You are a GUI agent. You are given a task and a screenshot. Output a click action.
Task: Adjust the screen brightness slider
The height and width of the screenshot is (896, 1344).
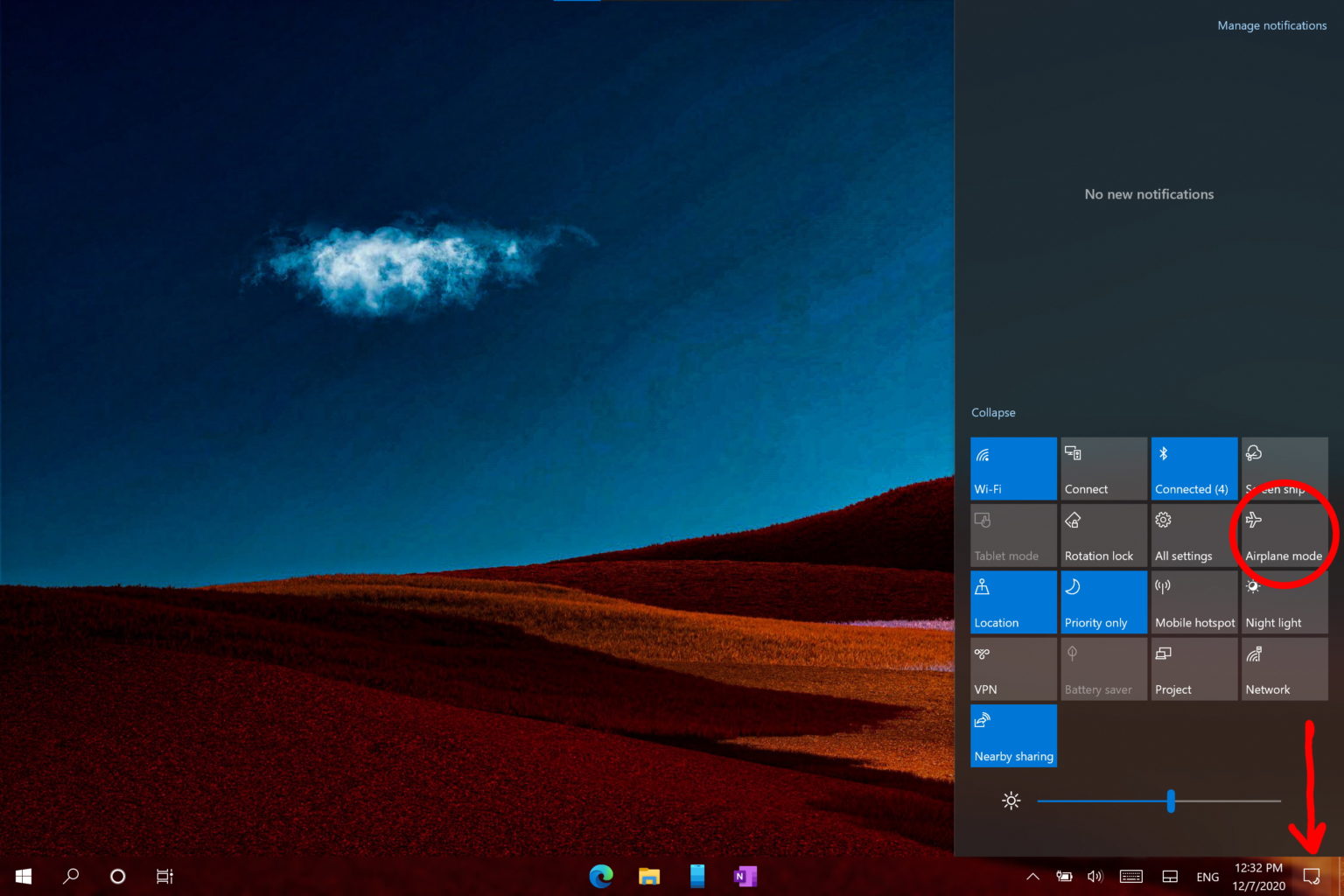click(x=1171, y=801)
